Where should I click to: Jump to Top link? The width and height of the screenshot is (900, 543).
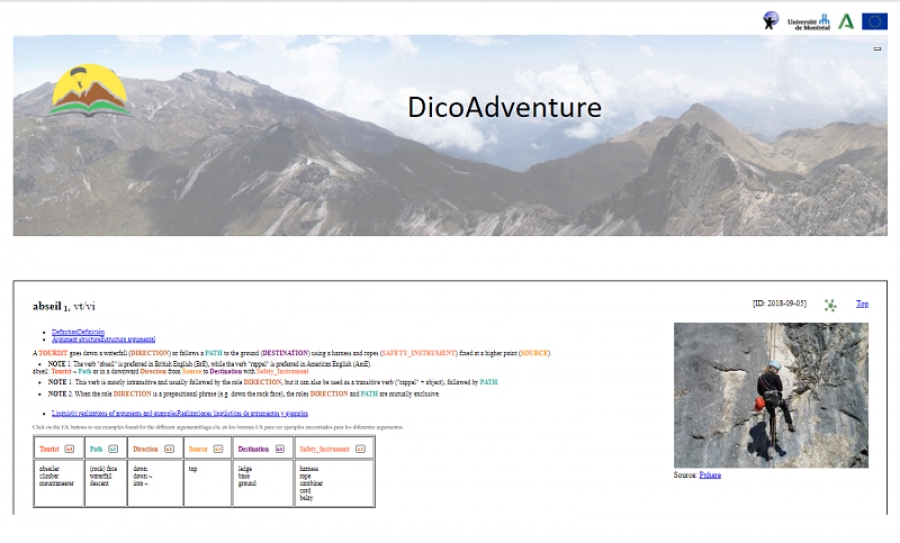pyautogui.click(x=862, y=304)
